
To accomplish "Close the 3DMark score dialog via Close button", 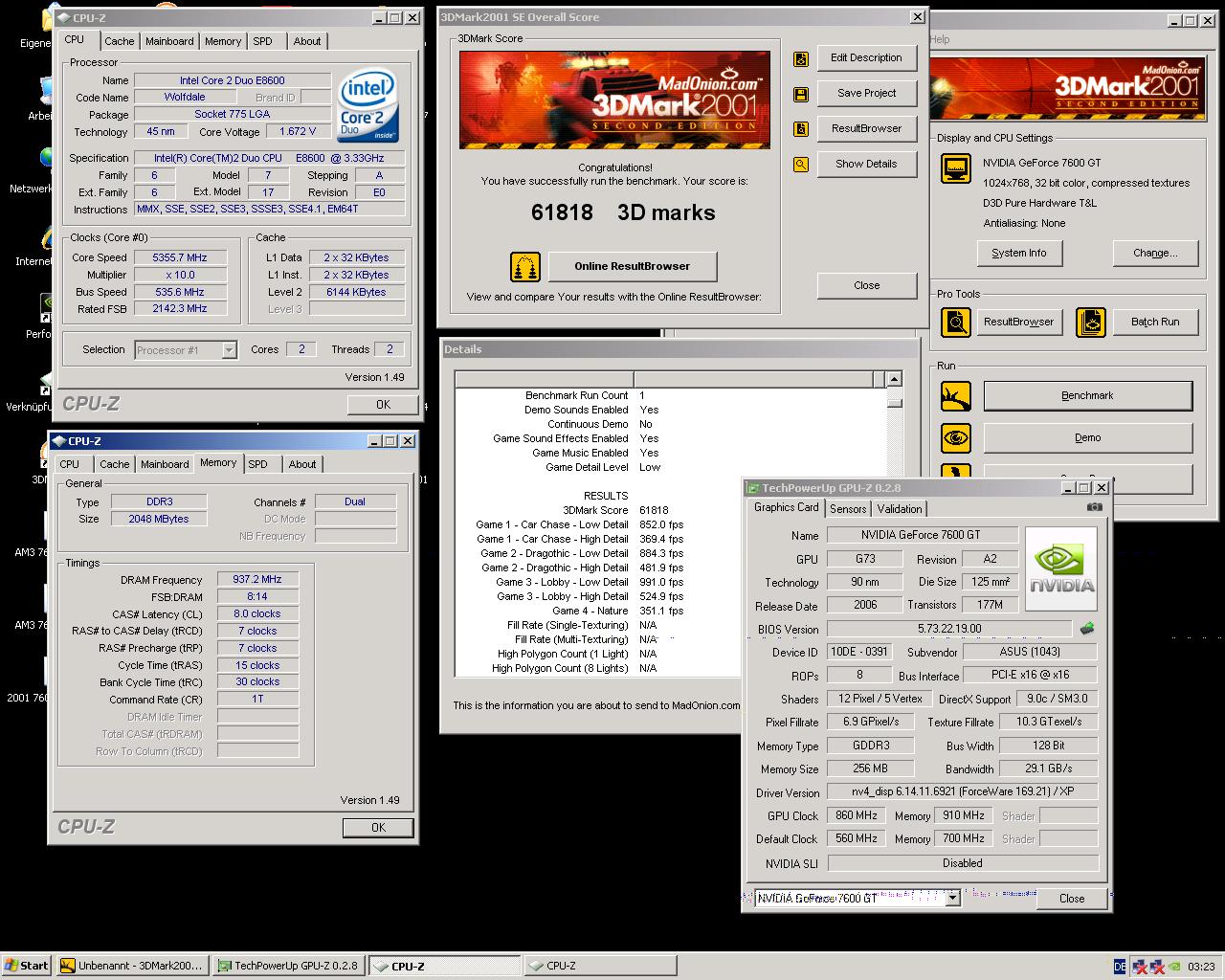I will pyautogui.click(x=866, y=285).
